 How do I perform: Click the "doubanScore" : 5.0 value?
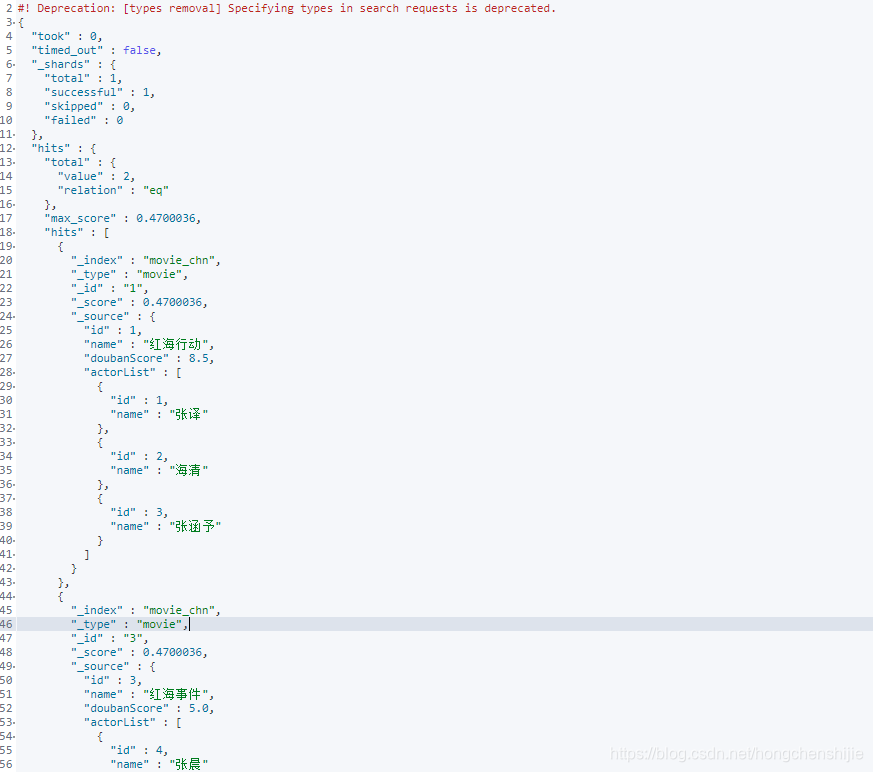[198, 709]
